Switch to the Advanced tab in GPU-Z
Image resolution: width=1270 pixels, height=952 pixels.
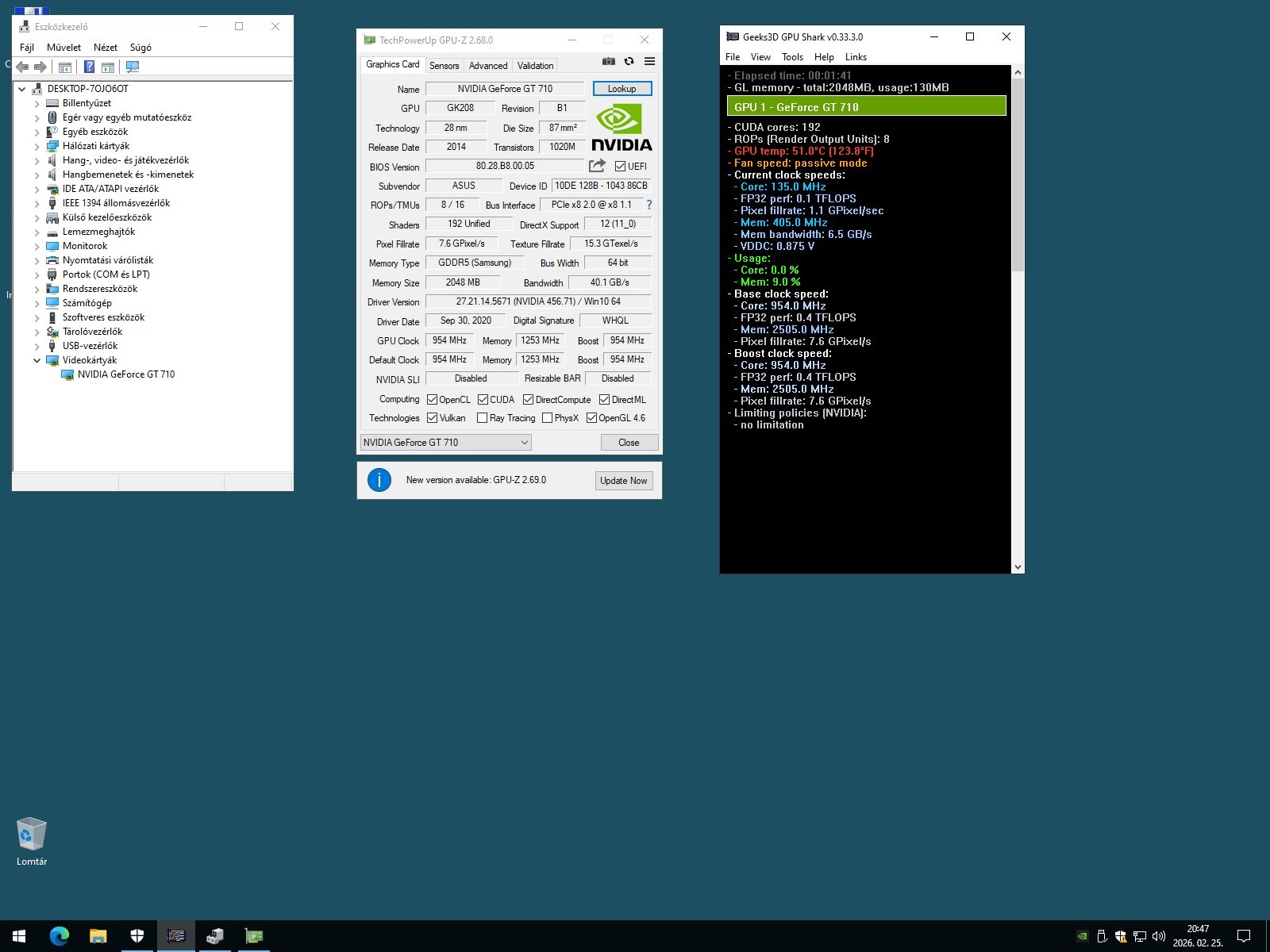(x=488, y=66)
